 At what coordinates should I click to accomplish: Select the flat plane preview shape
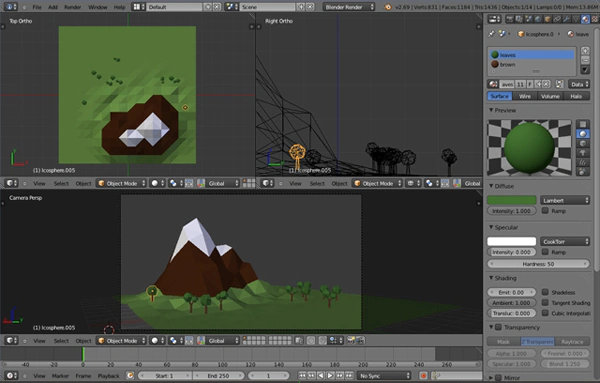click(x=583, y=124)
